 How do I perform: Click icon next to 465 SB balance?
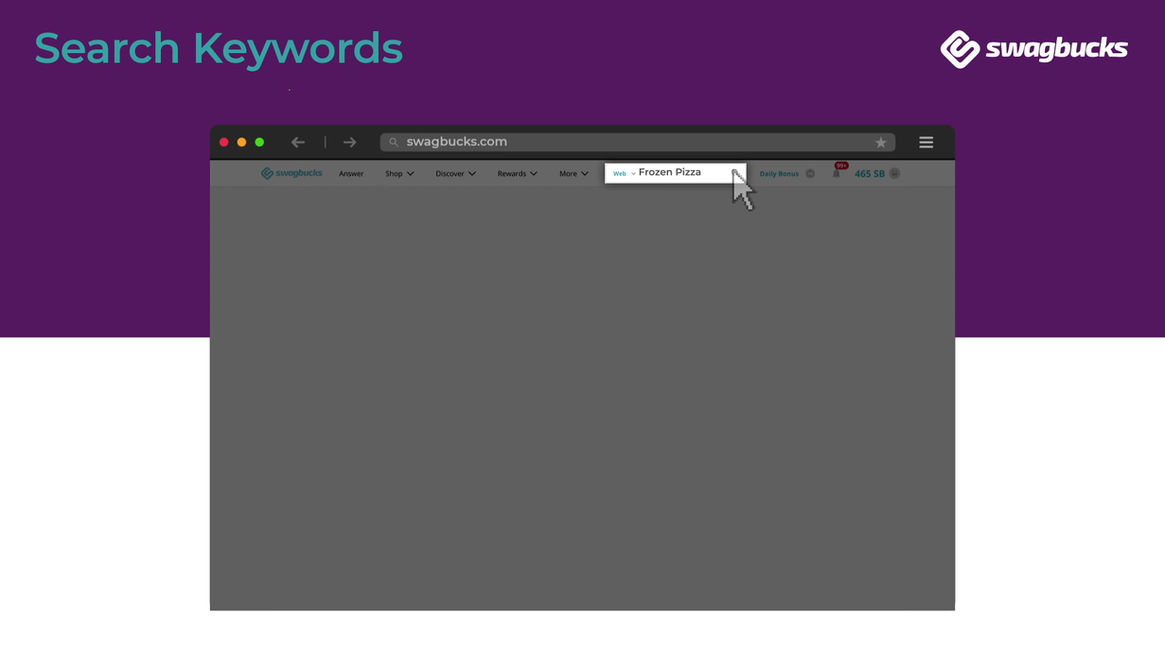pyautogui.click(x=895, y=173)
